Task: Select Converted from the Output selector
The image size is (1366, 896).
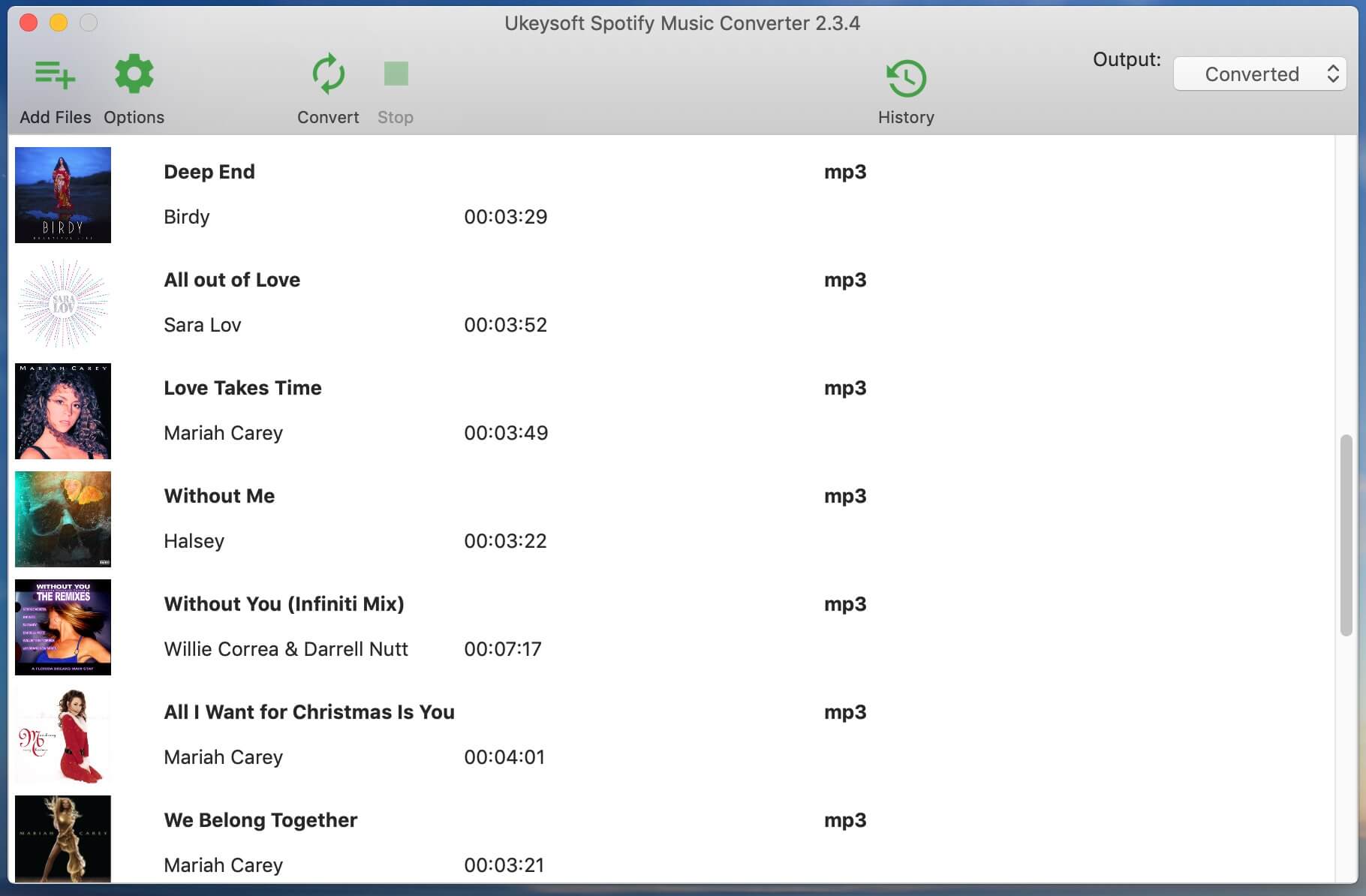Action: [1252, 74]
